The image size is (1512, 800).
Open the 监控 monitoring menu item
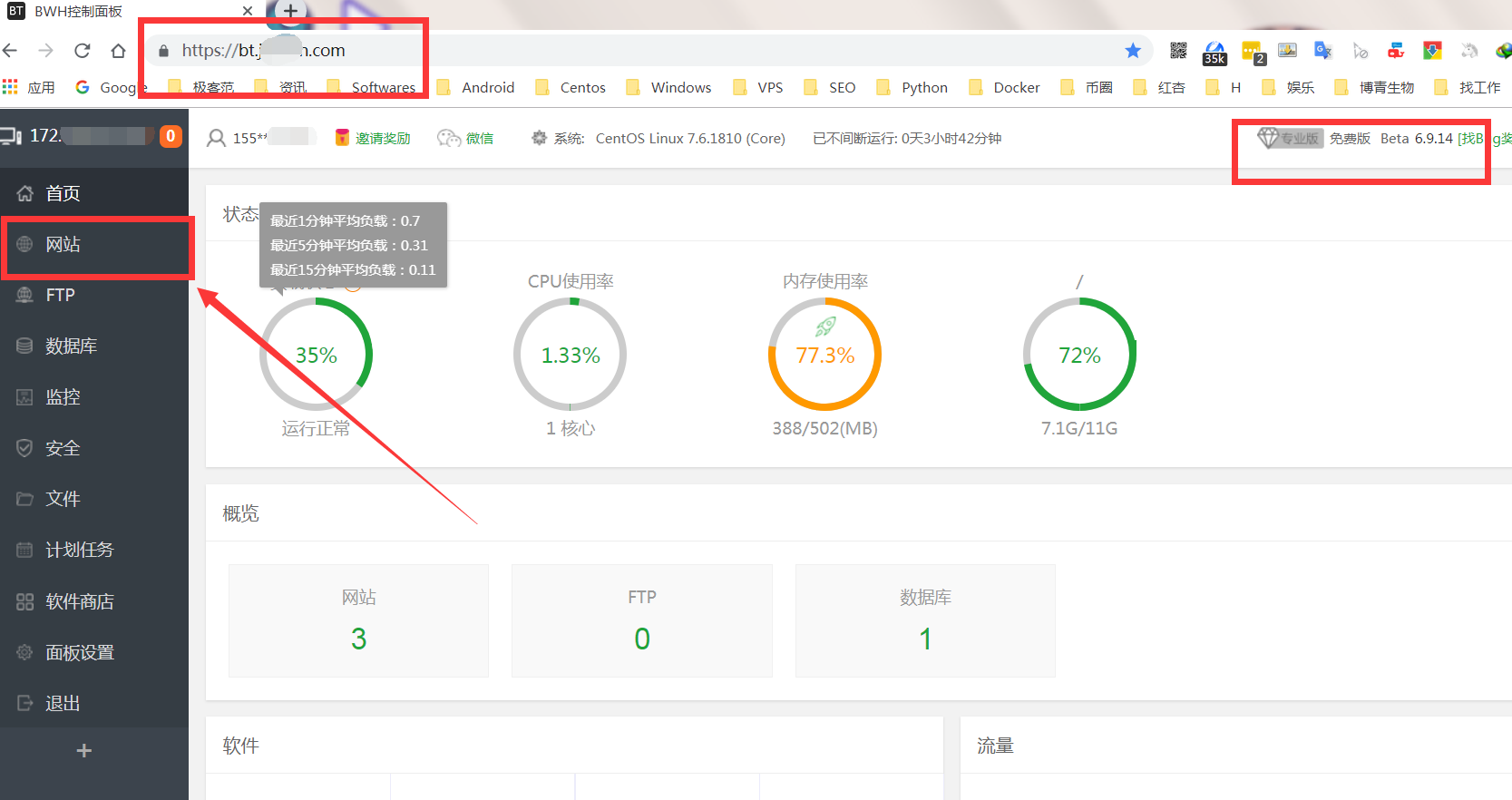94,396
